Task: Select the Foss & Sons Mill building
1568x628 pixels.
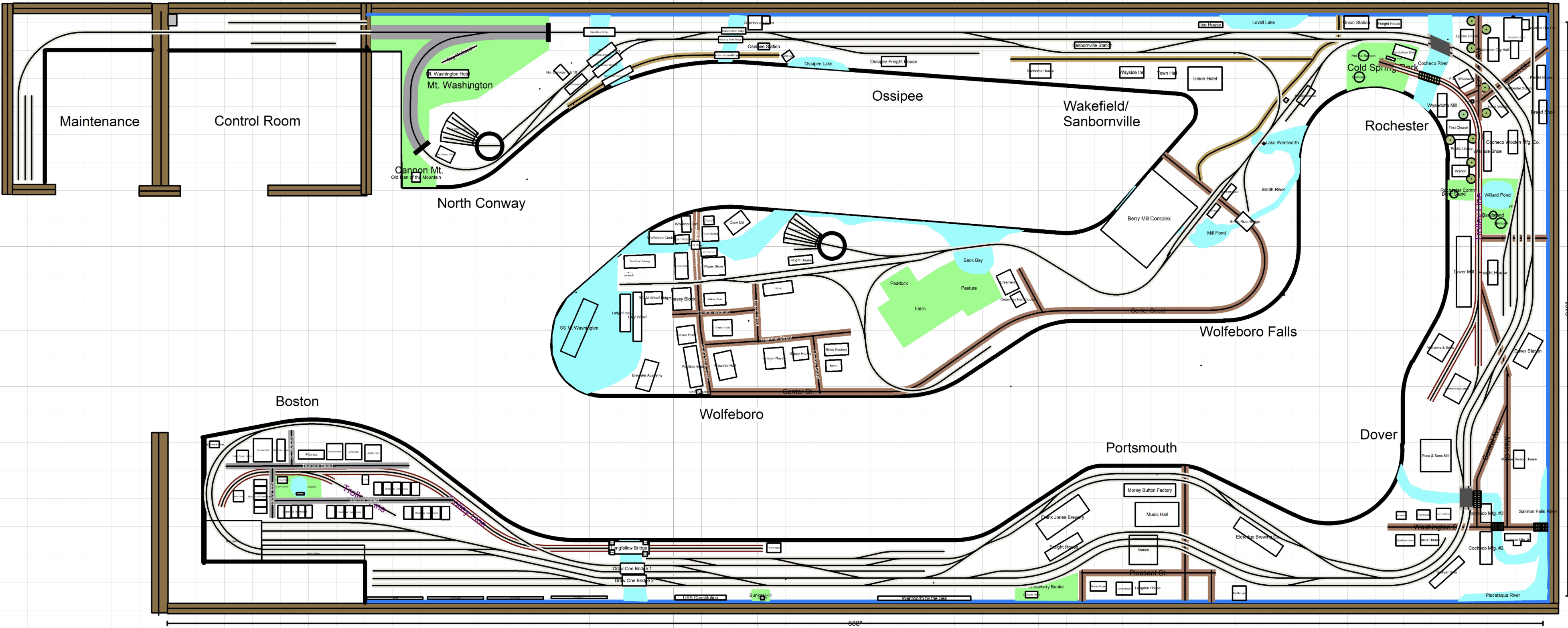Action: 1435,456
